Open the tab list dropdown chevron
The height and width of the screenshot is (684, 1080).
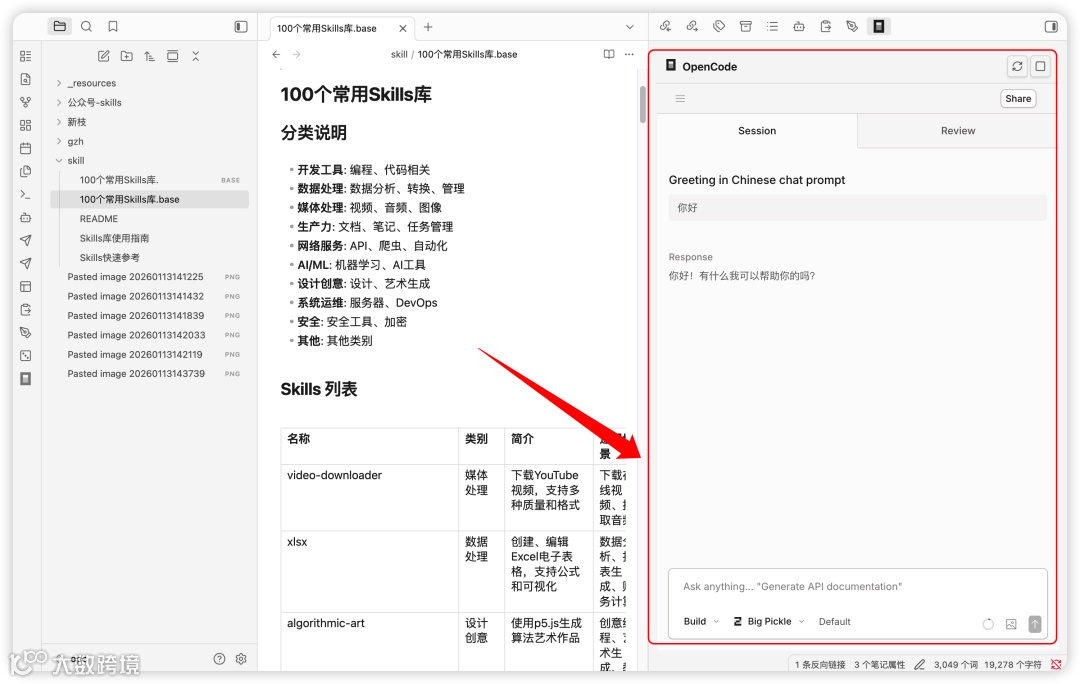[630, 27]
